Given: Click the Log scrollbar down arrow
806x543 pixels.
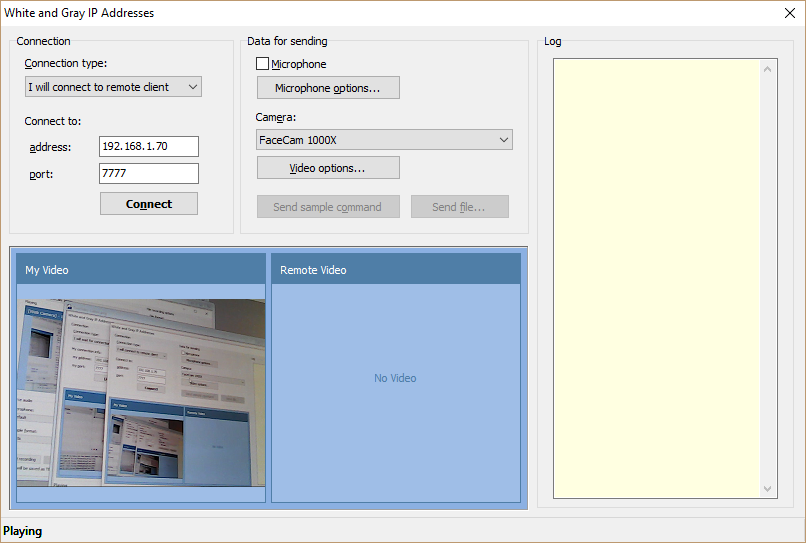Looking at the screenshot, I should tap(768, 489).
